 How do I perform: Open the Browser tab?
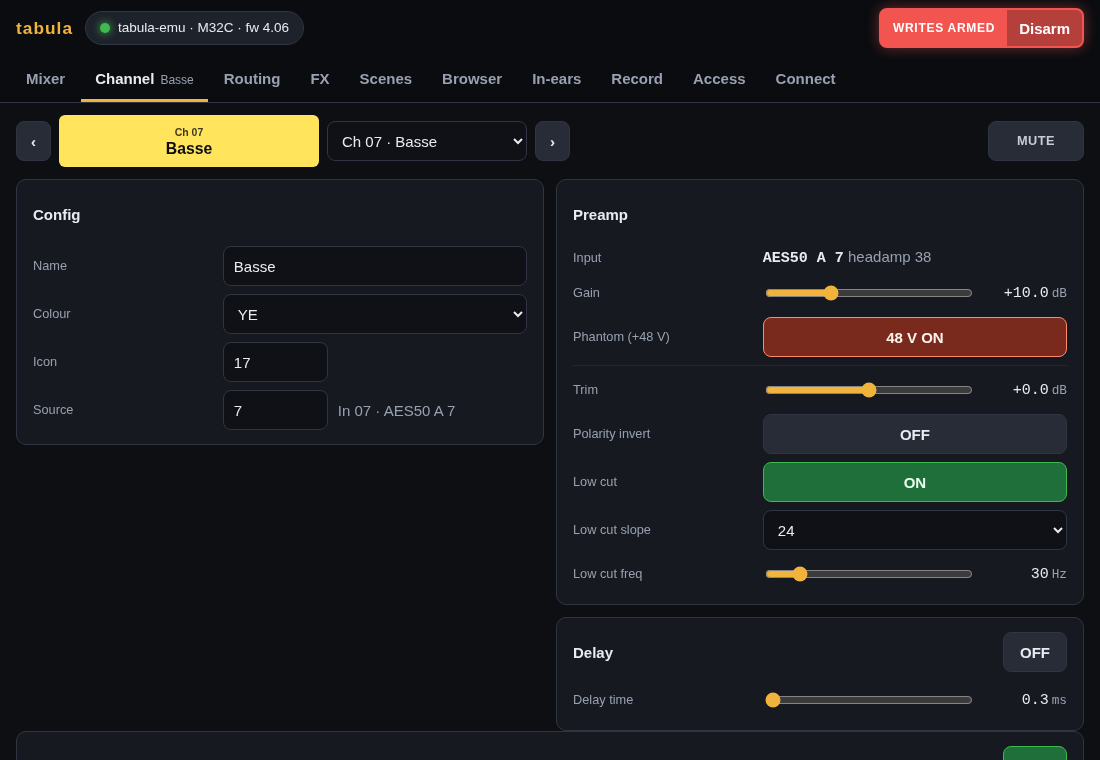point(472,79)
